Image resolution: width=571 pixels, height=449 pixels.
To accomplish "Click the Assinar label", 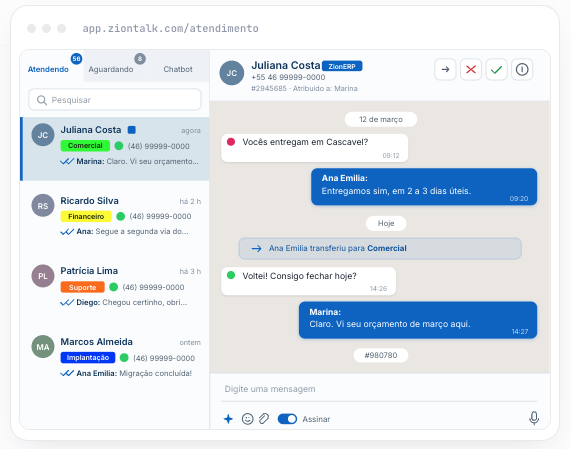I will (x=316, y=419).
